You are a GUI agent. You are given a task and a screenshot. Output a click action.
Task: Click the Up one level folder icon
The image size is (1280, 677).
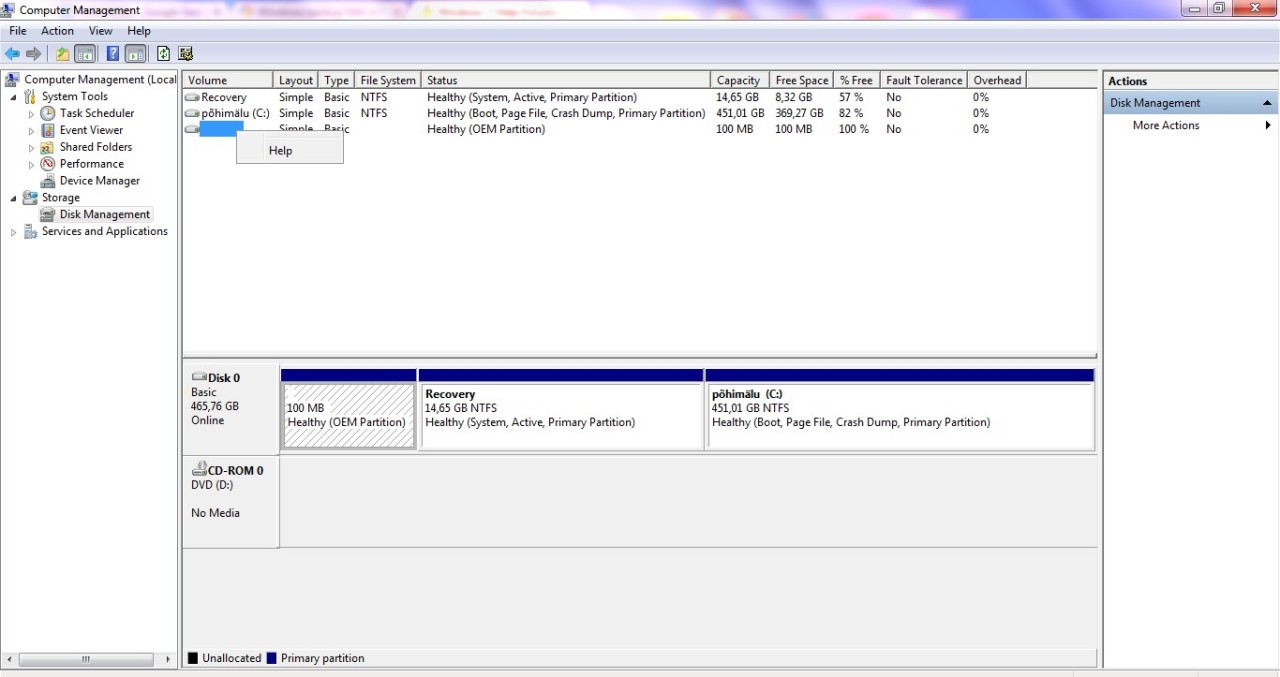(62, 54)
